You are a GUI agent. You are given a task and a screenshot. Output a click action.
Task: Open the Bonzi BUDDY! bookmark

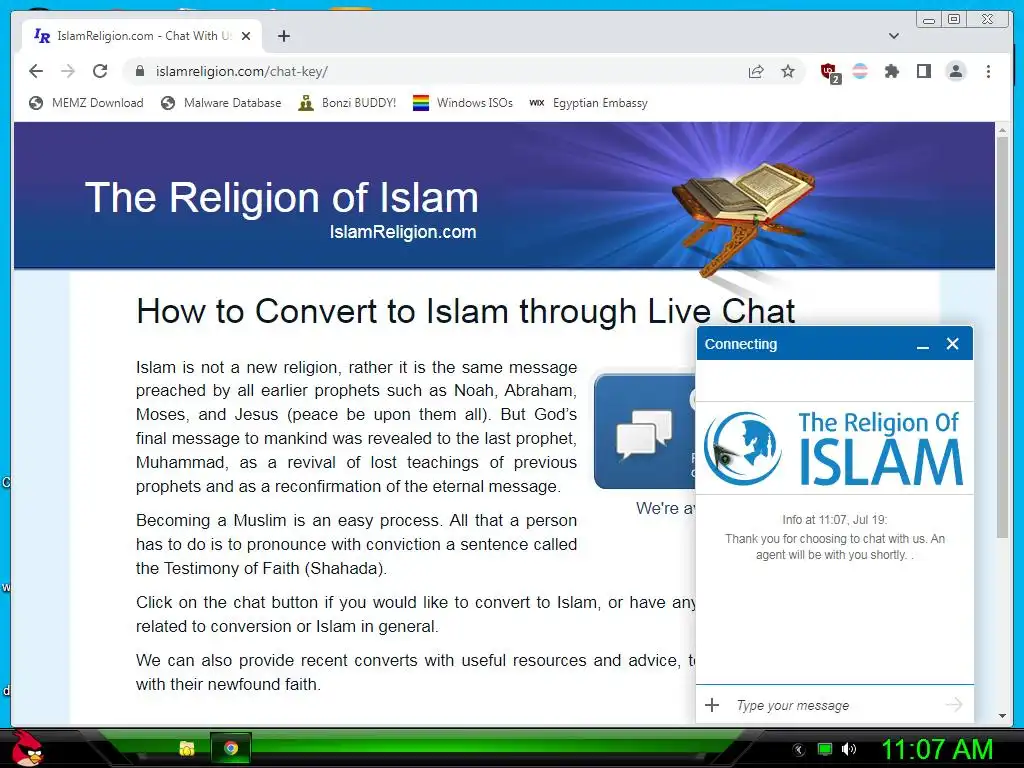[x=347, y=103]
